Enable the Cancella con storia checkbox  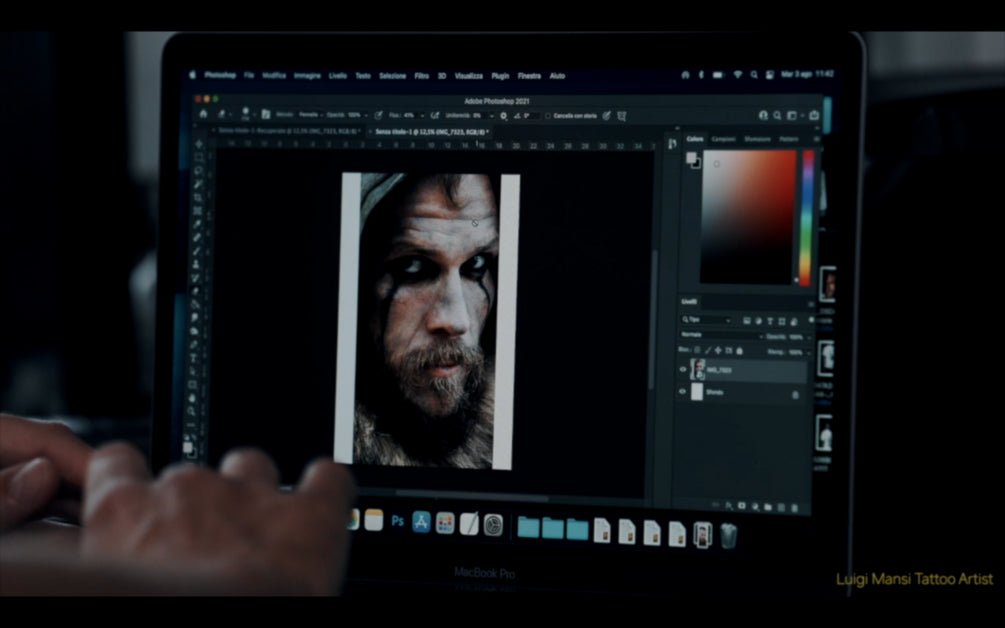(x=548, y=116)
